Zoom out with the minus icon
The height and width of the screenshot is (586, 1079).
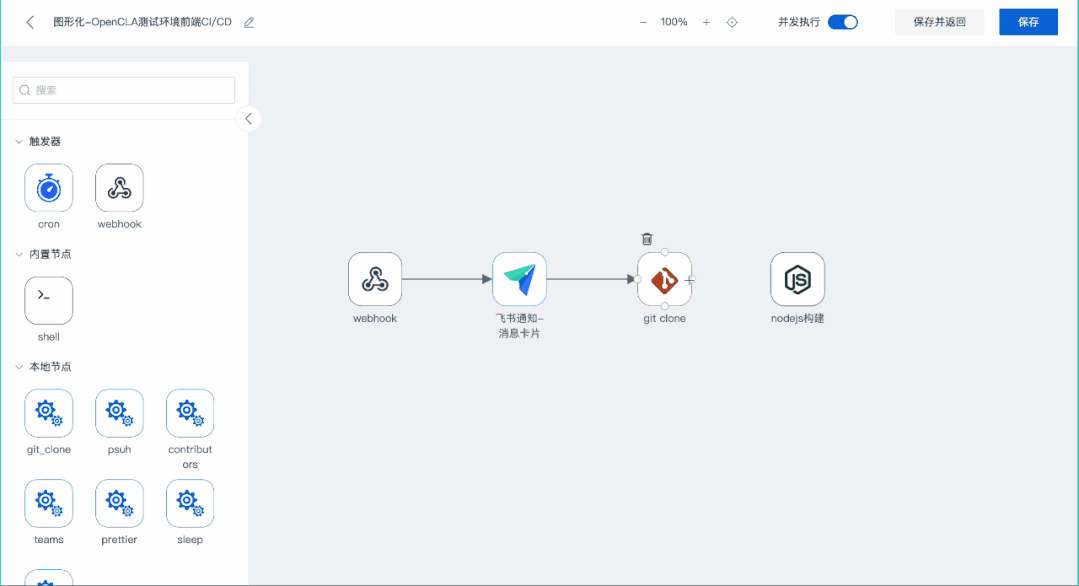[x=643, y=22]
